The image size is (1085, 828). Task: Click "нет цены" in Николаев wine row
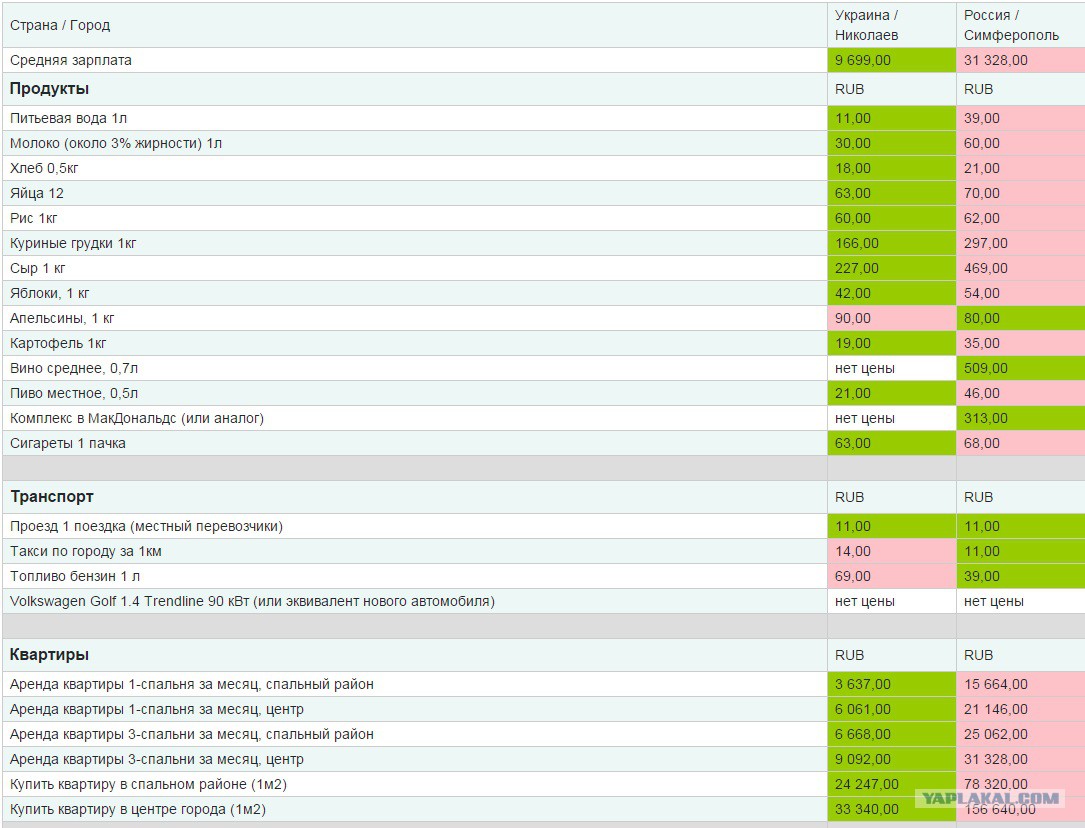(865, 368)
